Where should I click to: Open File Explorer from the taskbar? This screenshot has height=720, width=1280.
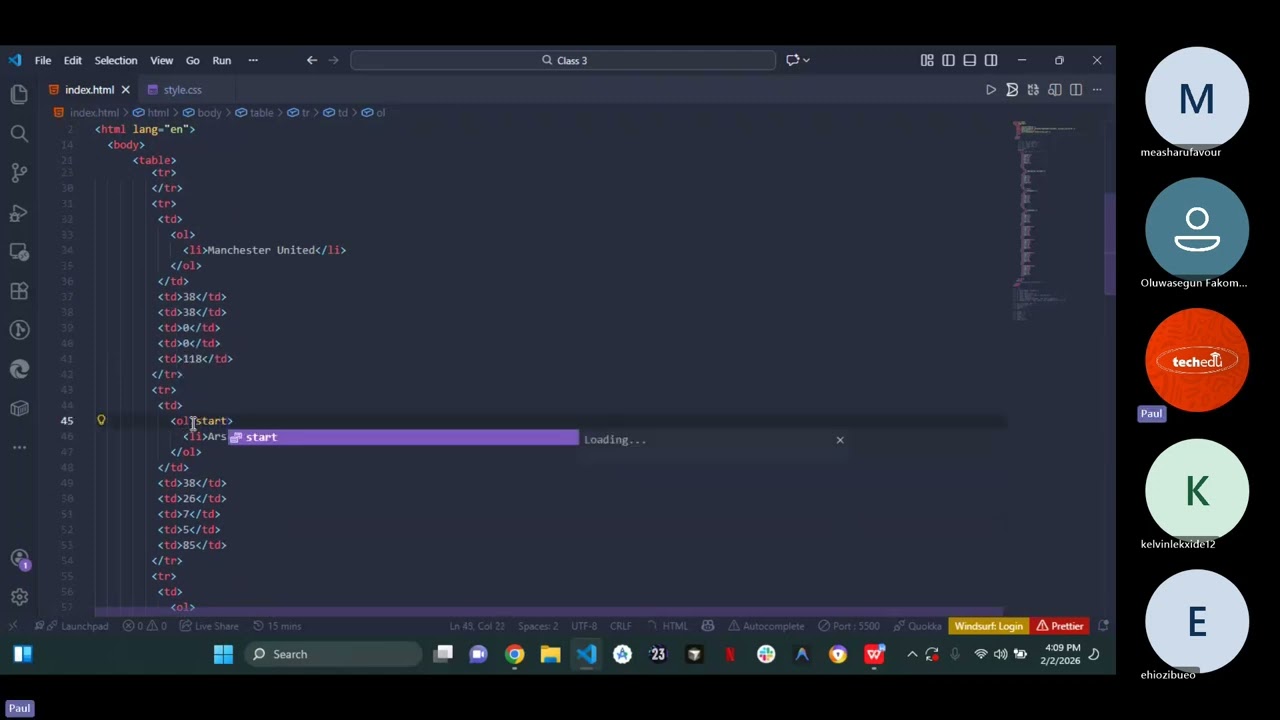[550, 654]
